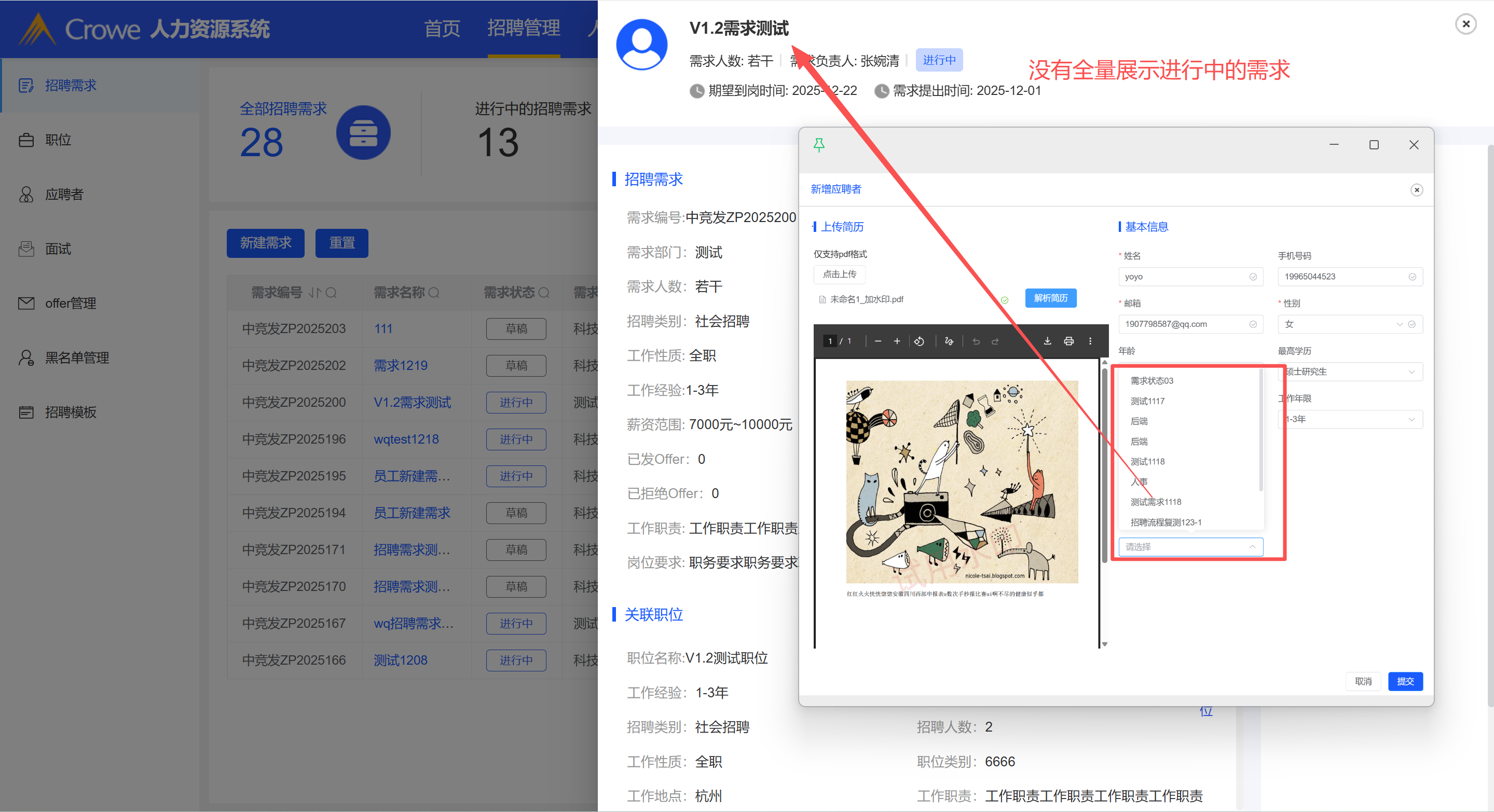Zoom out of the PDF preview
Screen dimensions: 1494x812
(878, 341)
